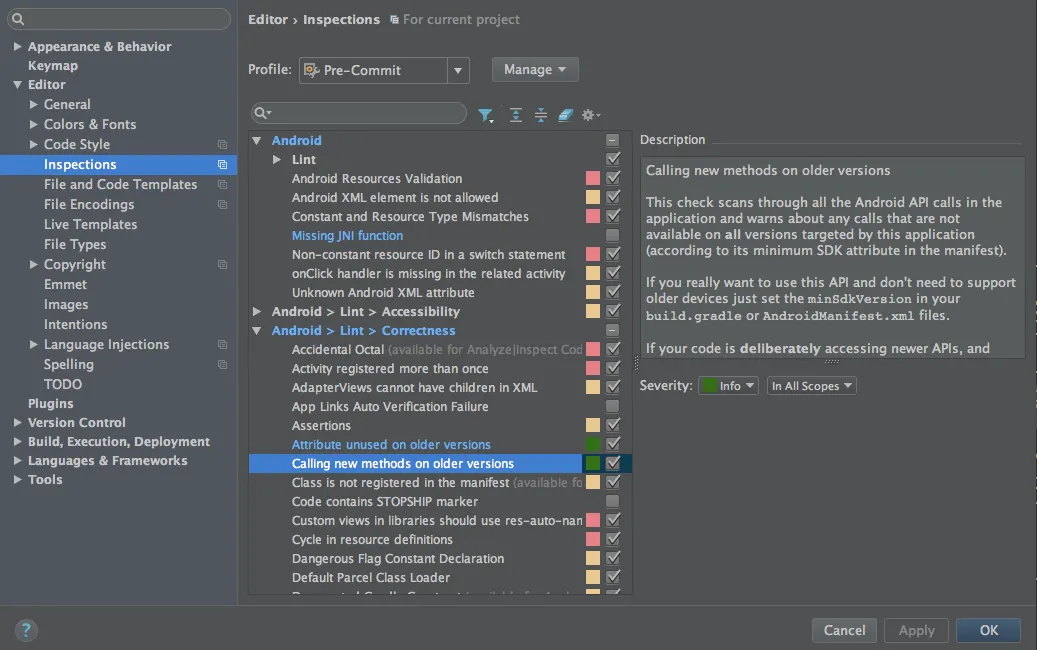Click green swatch for Attribute unused row
The width and height of the screenshot is (1037, 650).
pos(593,444)
